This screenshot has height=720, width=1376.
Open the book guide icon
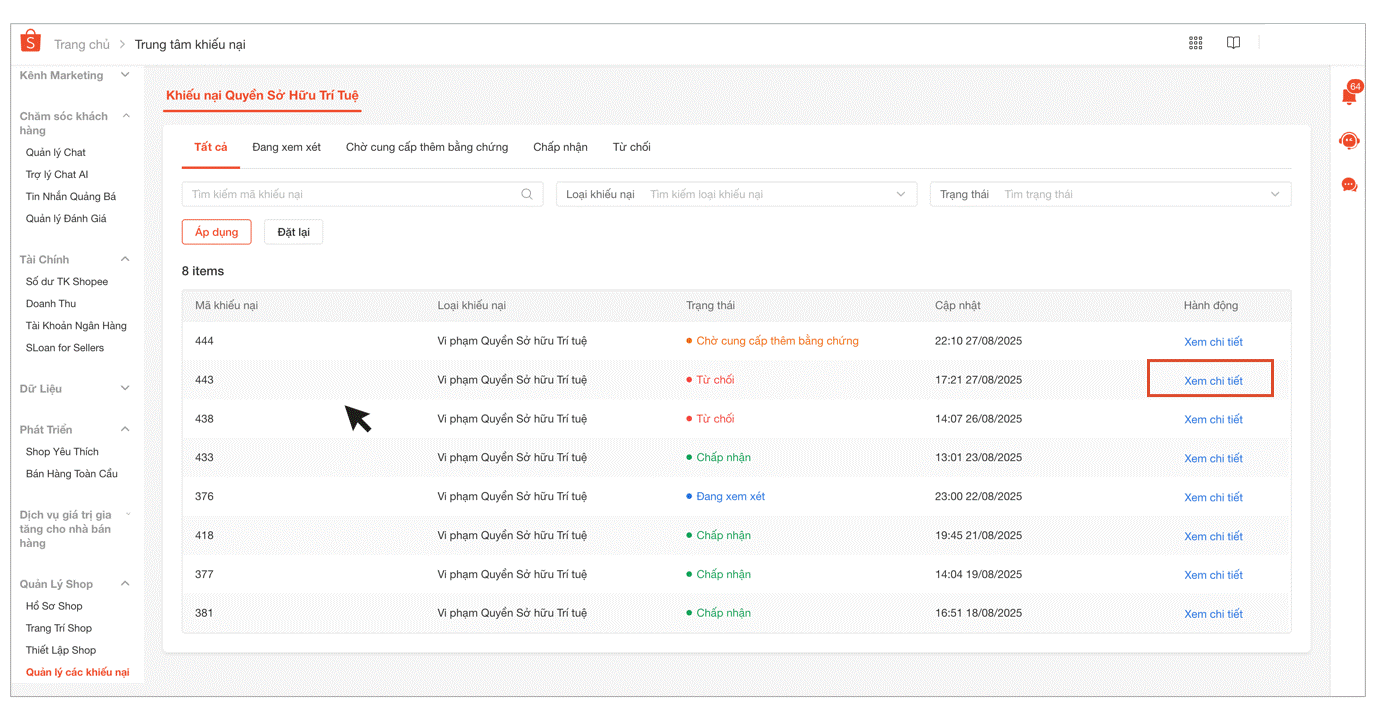1234,43
